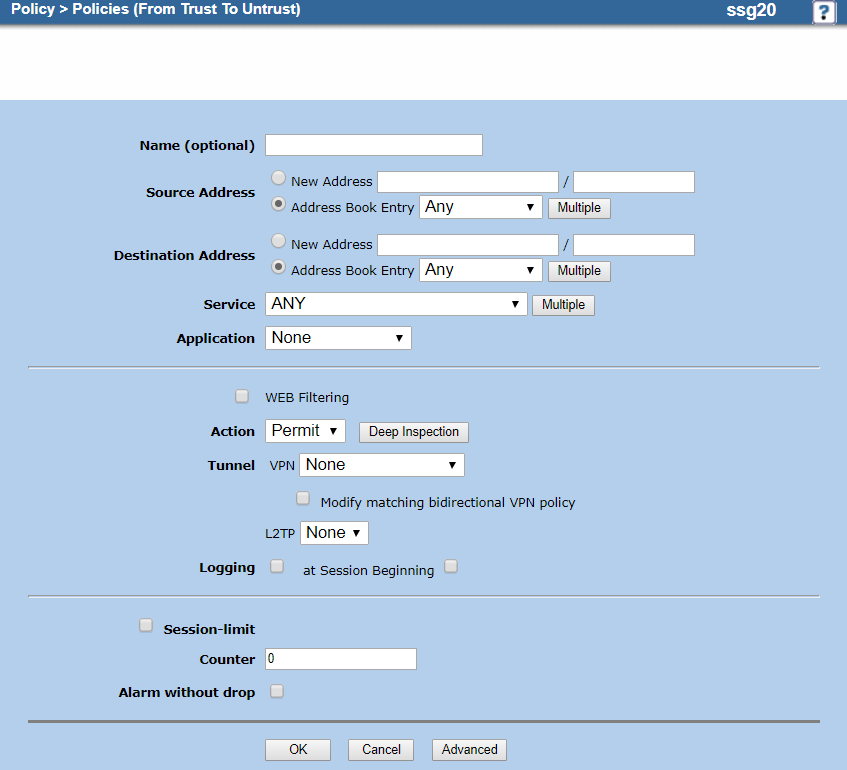The height and width of the screenshot is (770, 847).
Task: Open the Advanced policy settings
Action: (469, 749)
